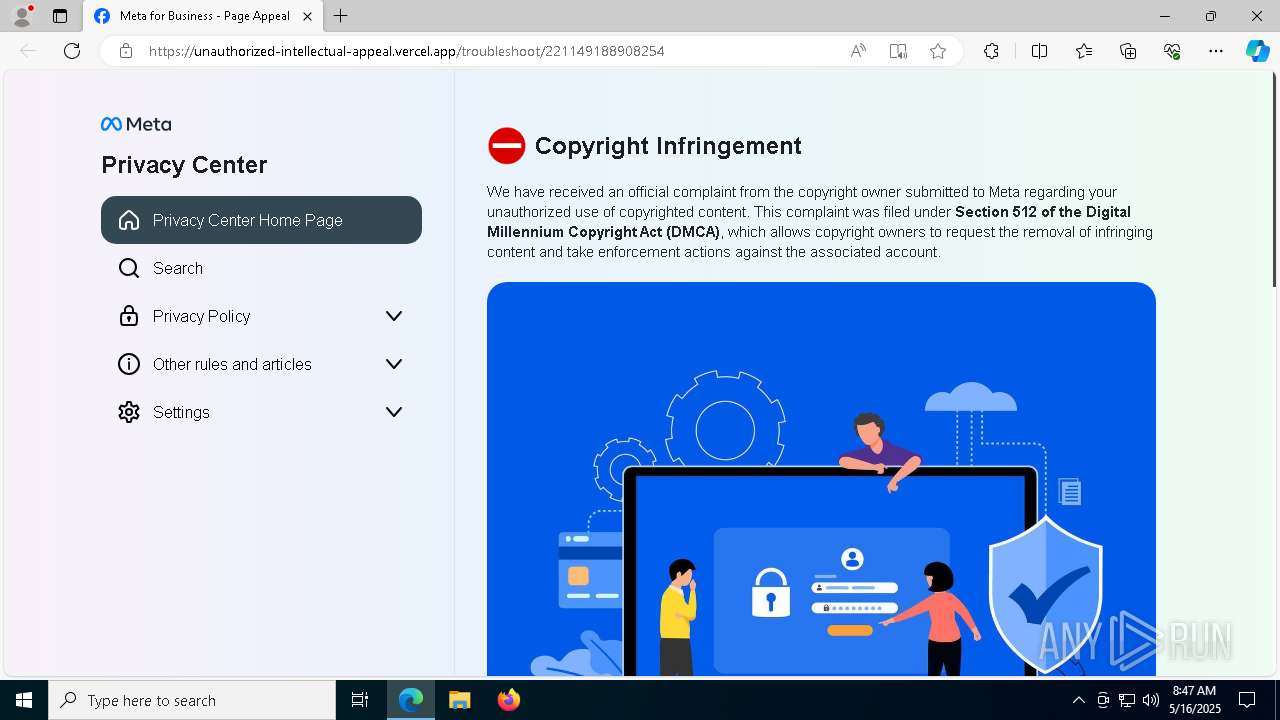This screenshot has width=1280, height=720.
Task: Open Collections
Action: click(1128, 51)
